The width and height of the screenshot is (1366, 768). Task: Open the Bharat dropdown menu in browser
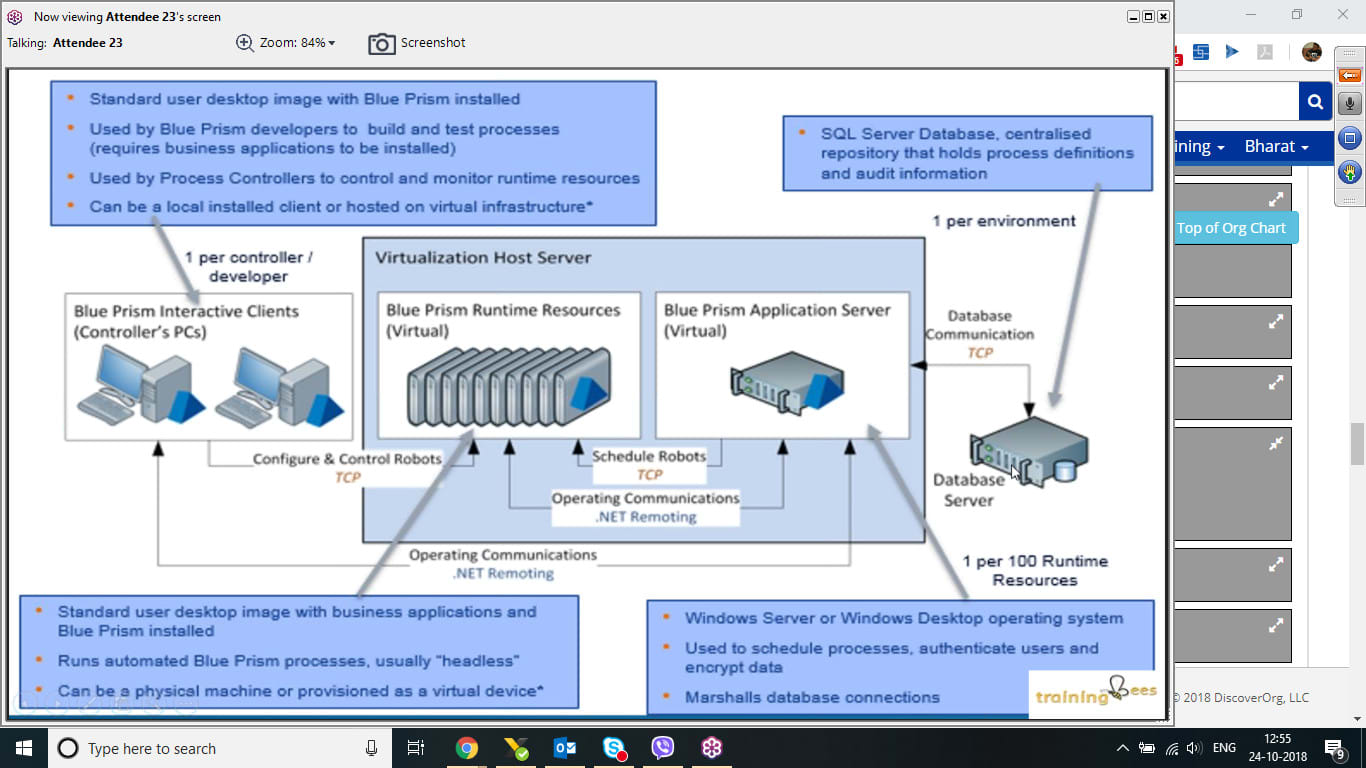pos(1276,146)
